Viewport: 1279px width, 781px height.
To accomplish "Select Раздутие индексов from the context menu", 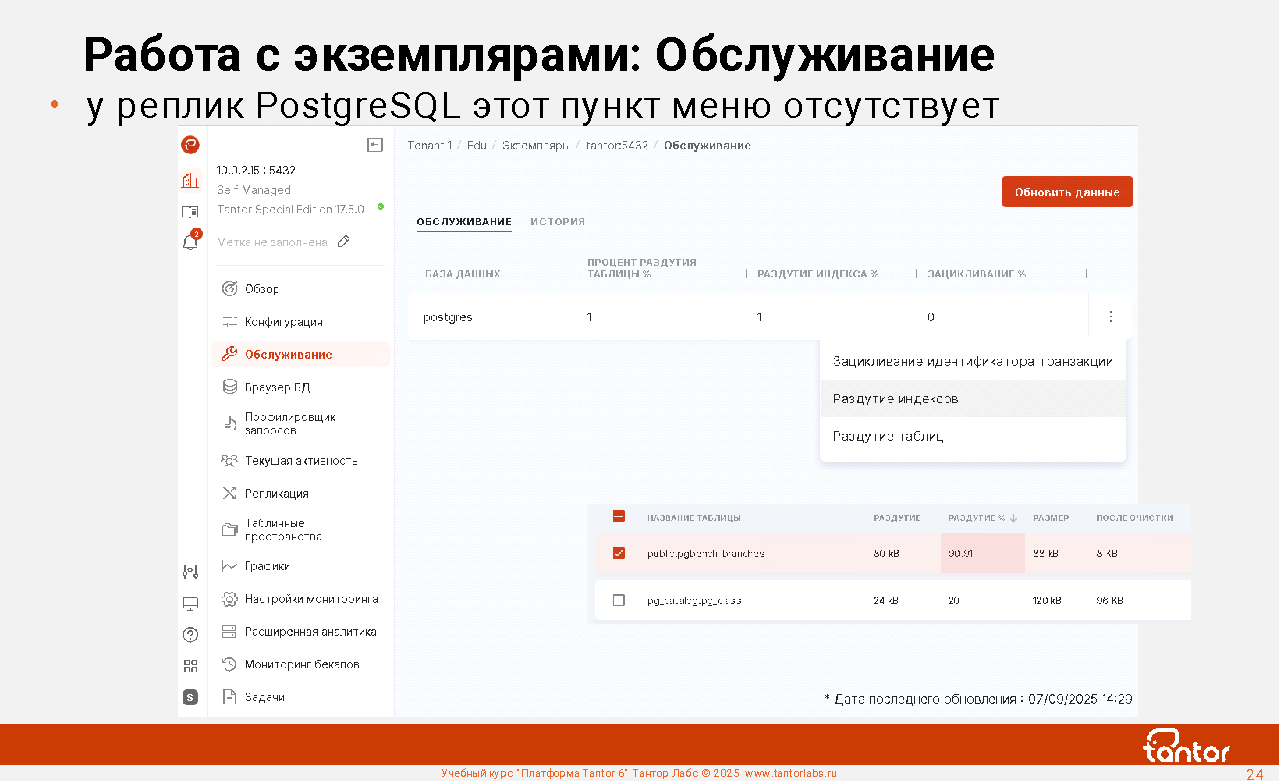I will (895, 399).
